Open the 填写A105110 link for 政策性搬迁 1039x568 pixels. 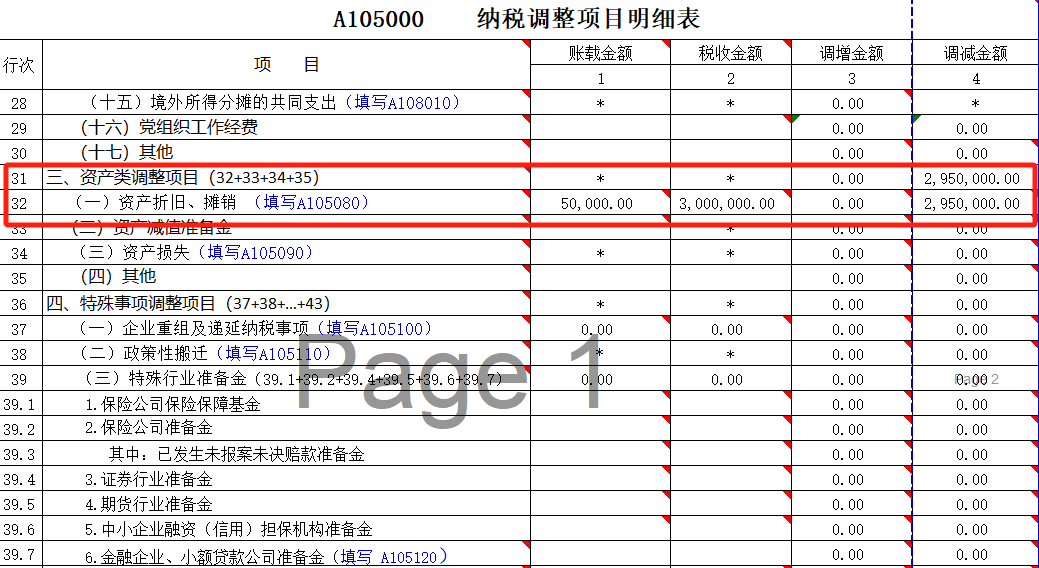coord(277,353)
